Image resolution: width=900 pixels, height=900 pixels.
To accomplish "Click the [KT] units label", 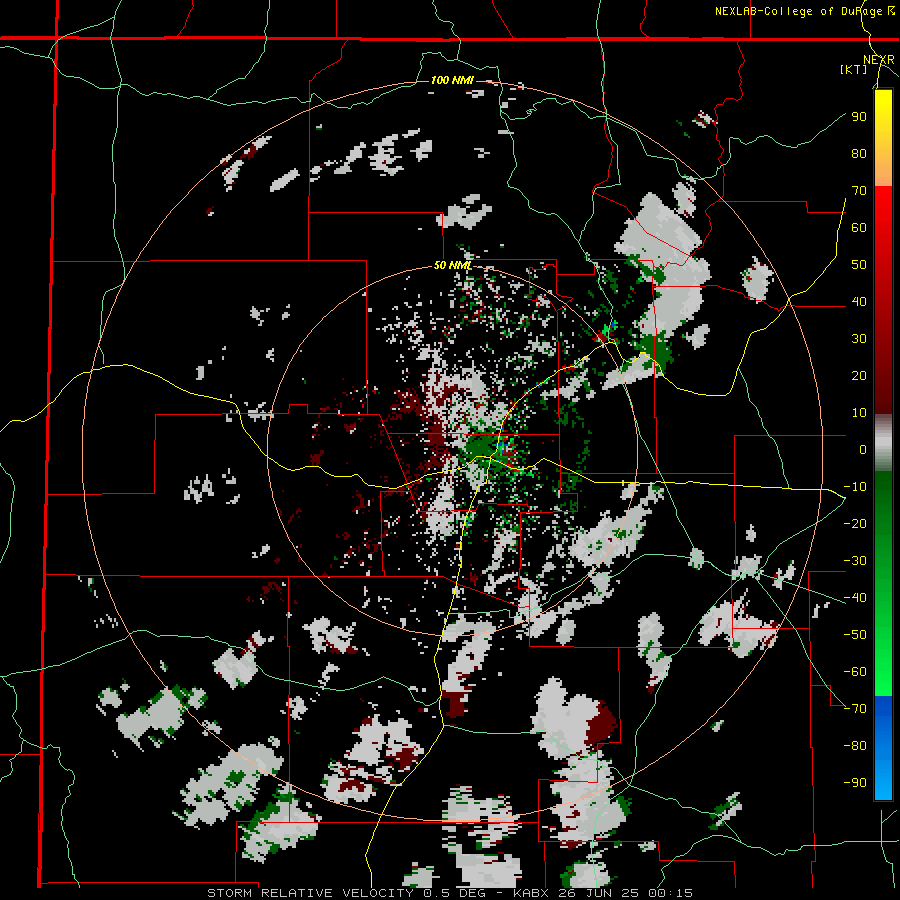I will pyautogui.click(x=854, y=69).
